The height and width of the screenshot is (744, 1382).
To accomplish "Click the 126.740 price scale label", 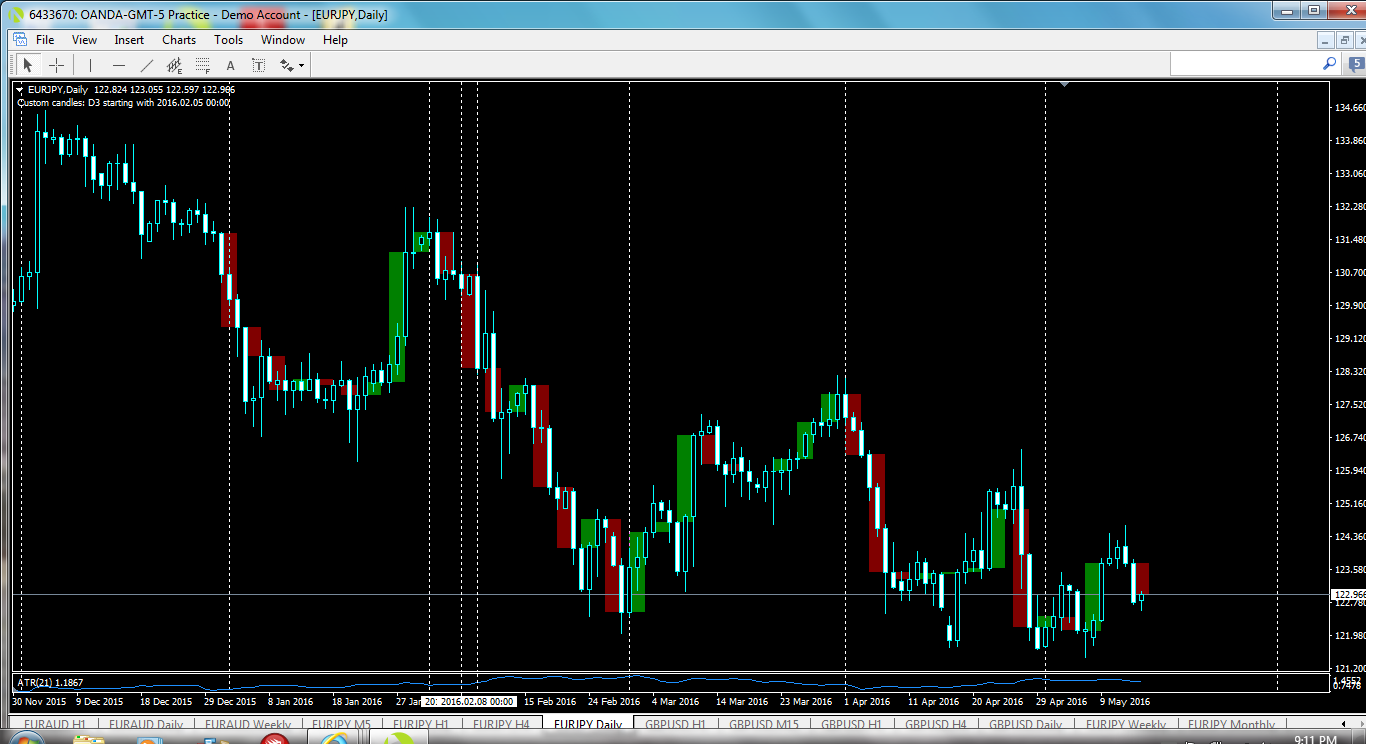I will tap(1350, 438).
